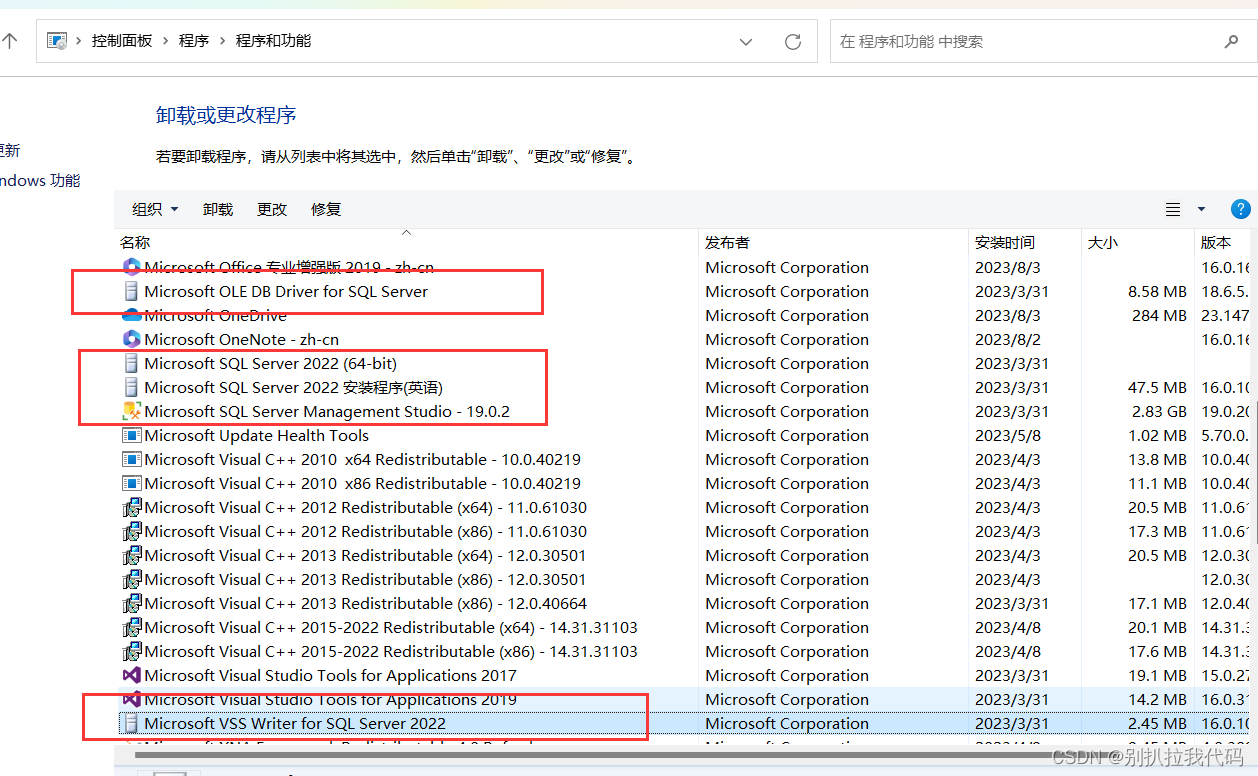Click the 47.5 MB size cell
This screenshot has width=1258, height=776.
click(x=1157, y=387)
